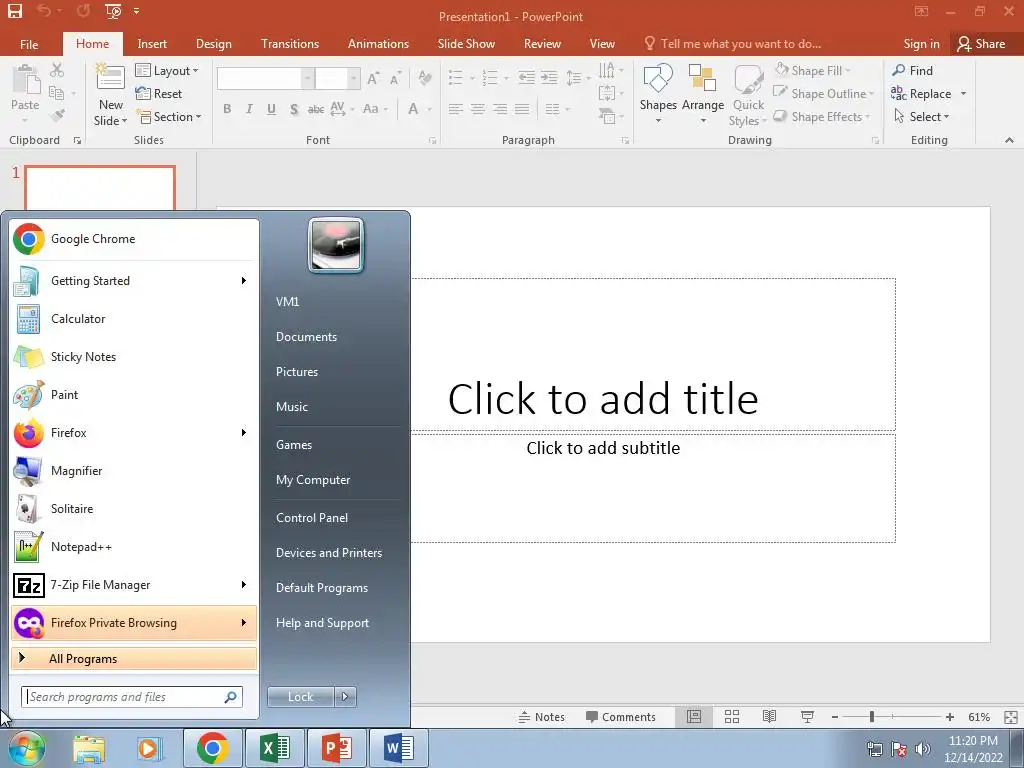Expand Getting Started submenu arrow
The width and height of the screenshot is (1024, 768).
coord(244,281)
